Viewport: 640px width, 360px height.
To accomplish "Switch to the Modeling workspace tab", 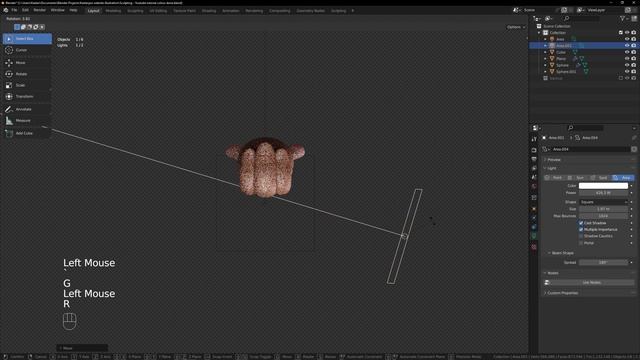I will (113, 11).
